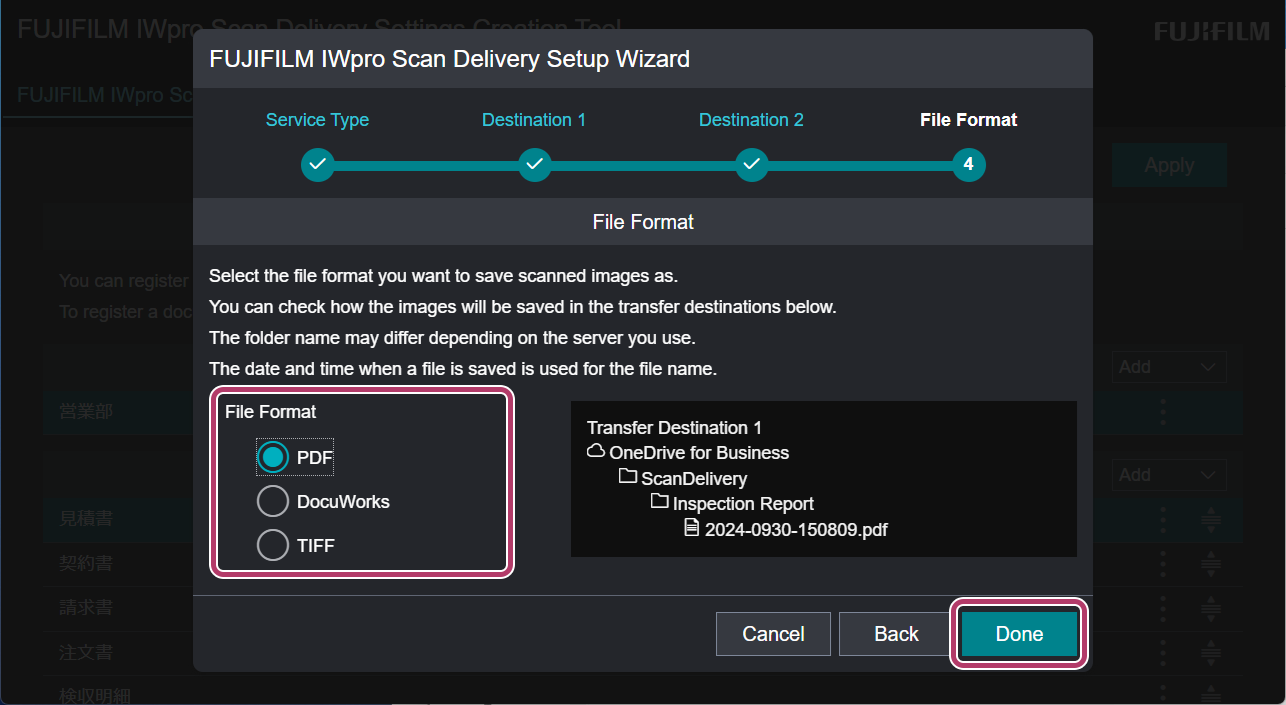Image resolution: width=1286 pixels, height=705 pixels.
Task: Open more options for the 契約書 row
Action: (1162, 564)
